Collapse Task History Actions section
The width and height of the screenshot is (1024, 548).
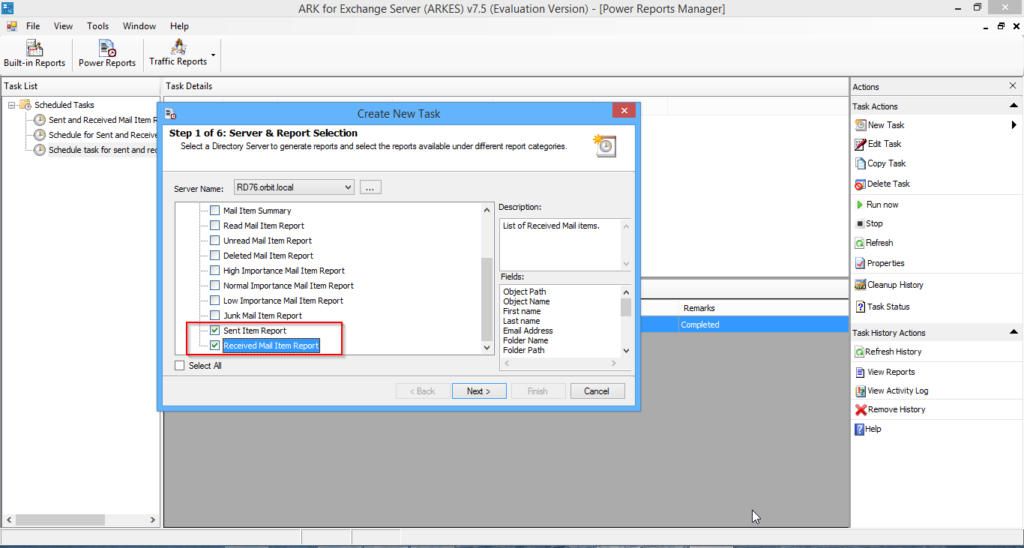pyautogui.click(x=1014, y=332)
